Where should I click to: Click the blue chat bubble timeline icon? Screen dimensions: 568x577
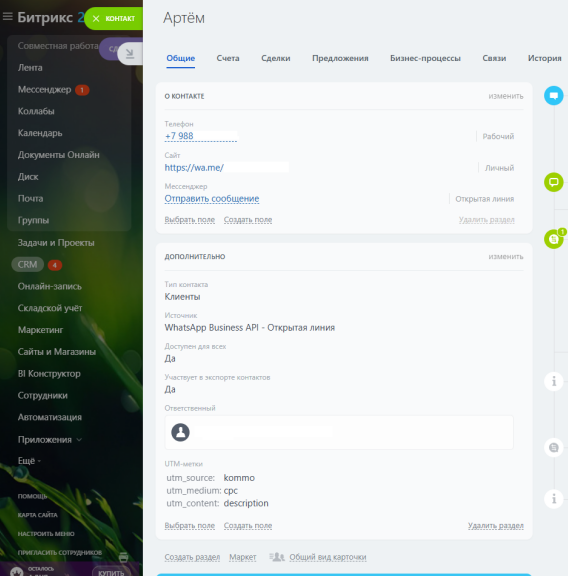pos(554,96)
